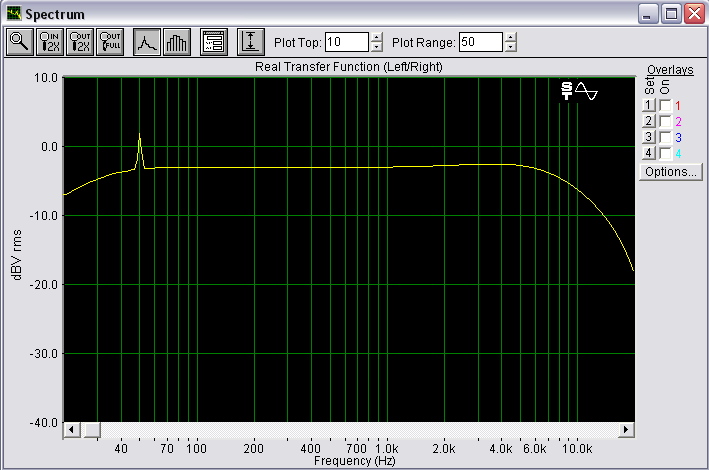Open the overlay Options dialog
This screenshot has width=709, height=470.
point(670,172)
